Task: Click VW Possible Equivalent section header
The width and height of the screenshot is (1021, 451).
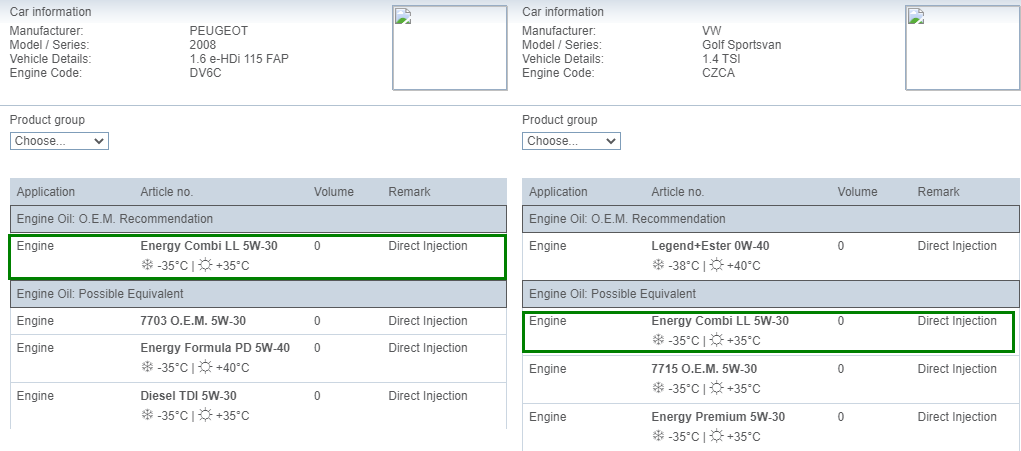Action: (x=771, y=294)
